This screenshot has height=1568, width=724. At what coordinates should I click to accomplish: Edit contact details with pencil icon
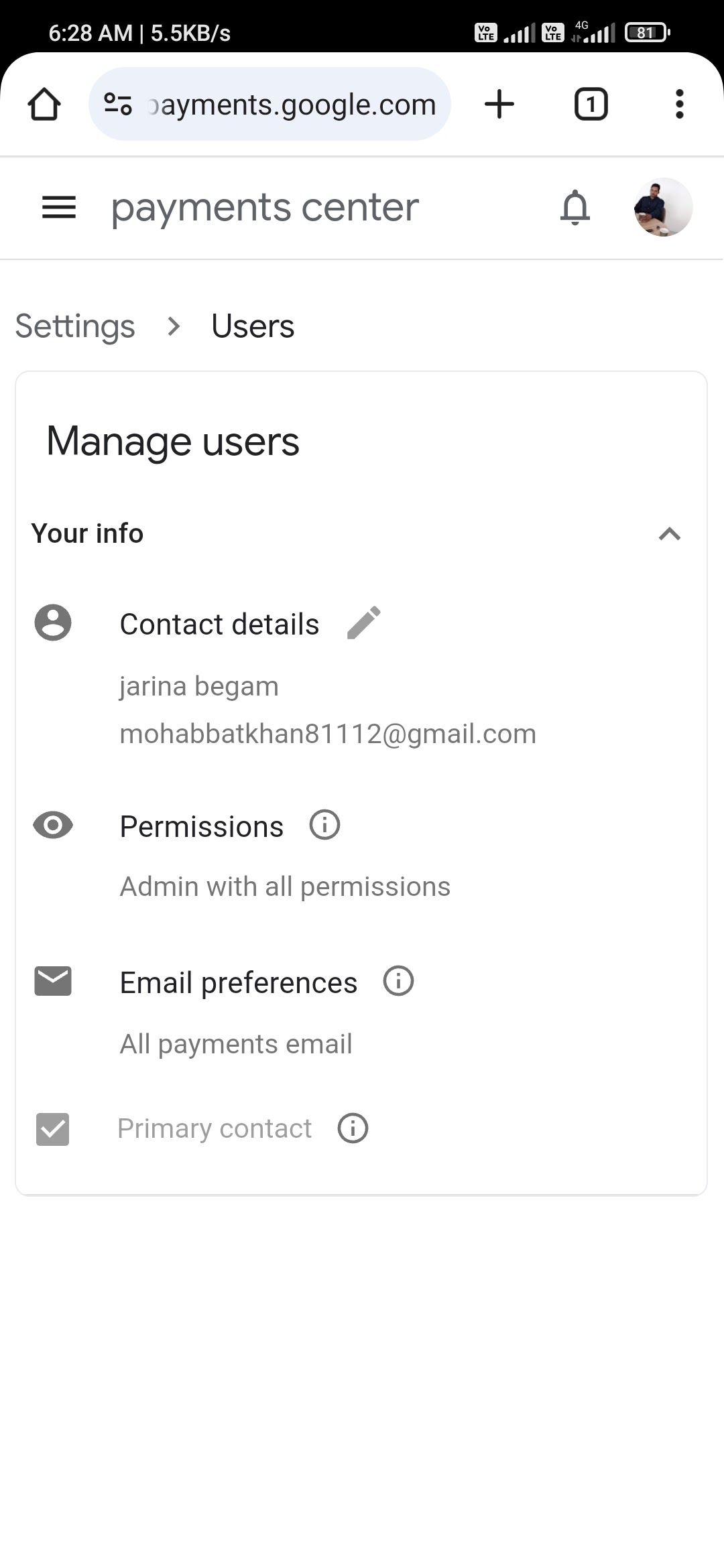(x=364, y=623)
